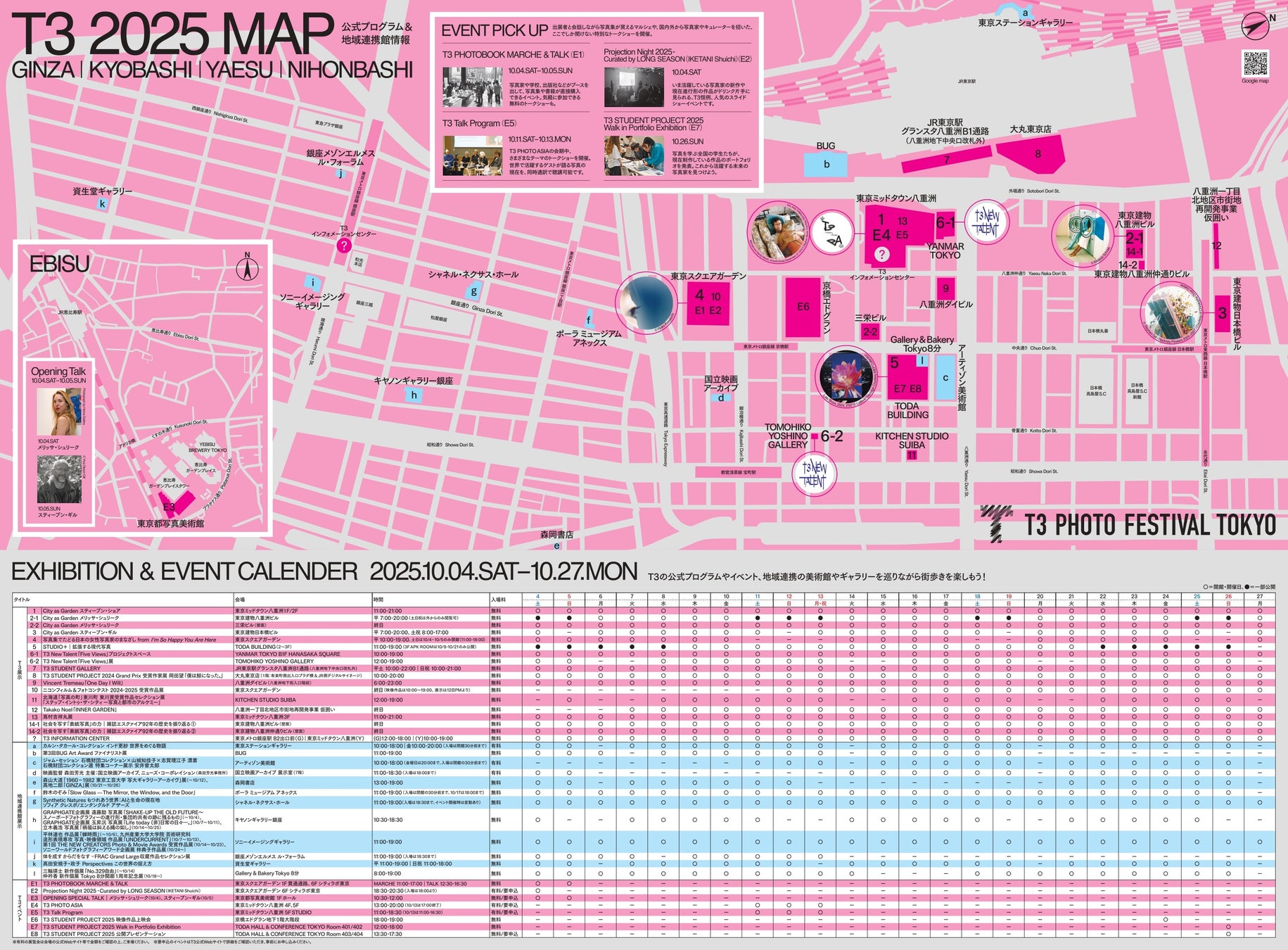1288x950 pixels.
Task: Click blue marker b under the BUG label
Action: pos(827,164)
